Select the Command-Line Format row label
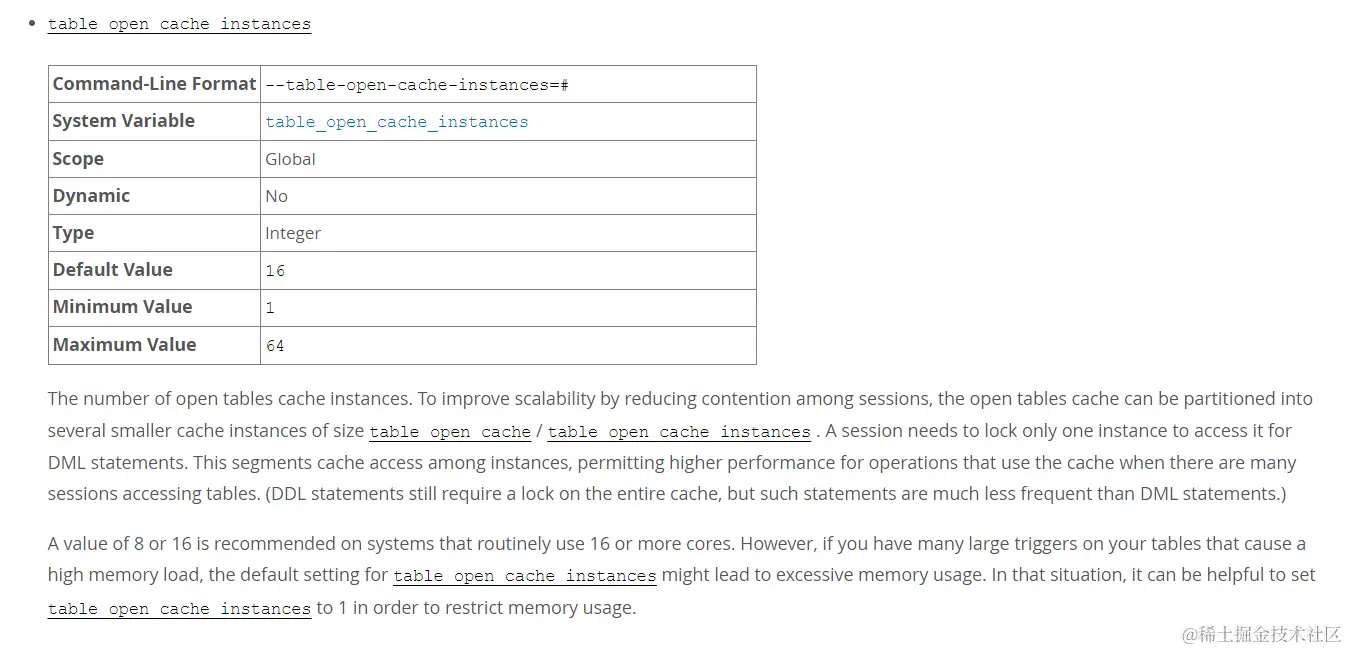This screenshot has width=1348, height=651. click(155, 84)
